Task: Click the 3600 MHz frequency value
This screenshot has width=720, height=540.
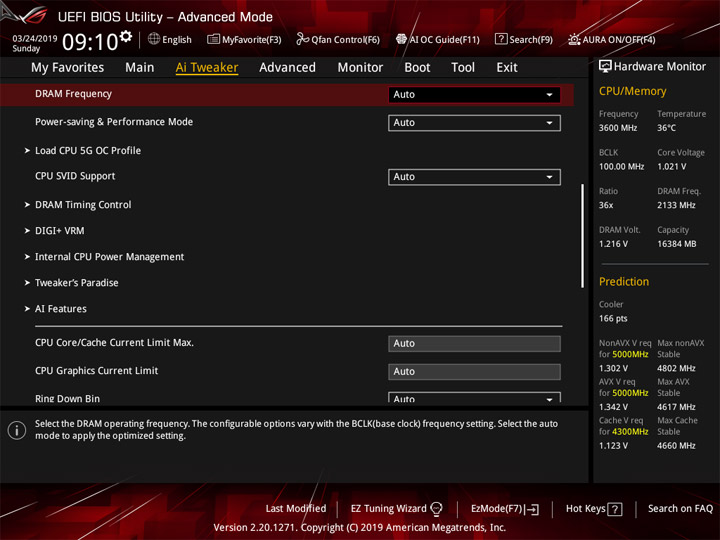Action: click(x=618, y=128)
